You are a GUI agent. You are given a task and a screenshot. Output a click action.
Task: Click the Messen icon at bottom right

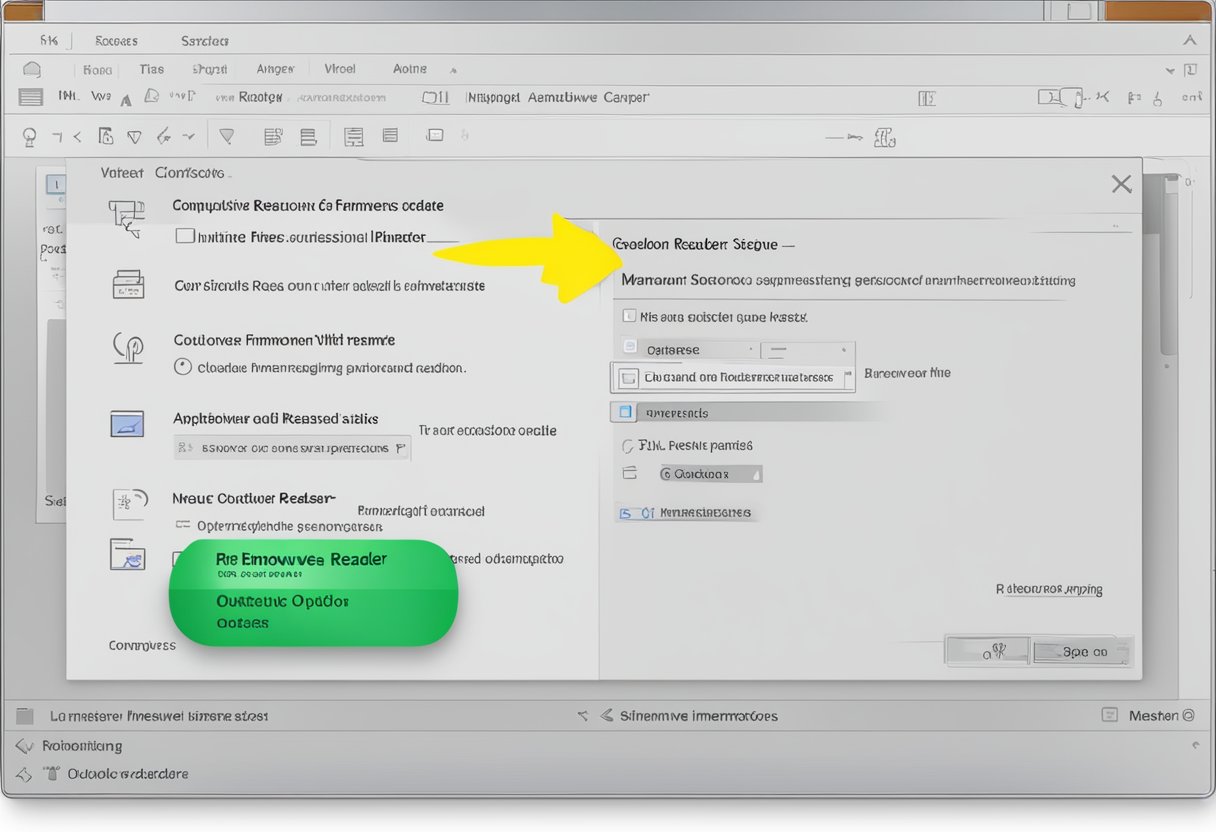(x=1111, y=715)
